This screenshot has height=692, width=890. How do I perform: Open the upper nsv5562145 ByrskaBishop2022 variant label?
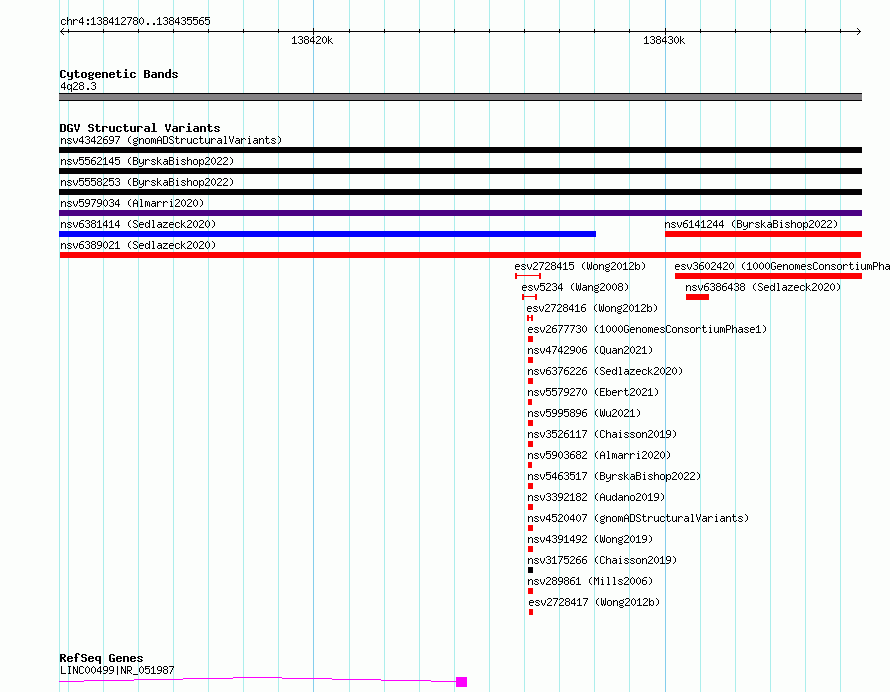(147, 161)
